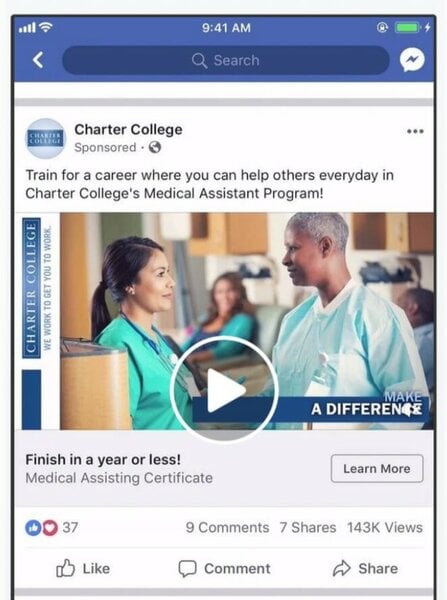This screenshot has height=600, width=447.
Task: Tap the Comment button
Action: (225, 568)
